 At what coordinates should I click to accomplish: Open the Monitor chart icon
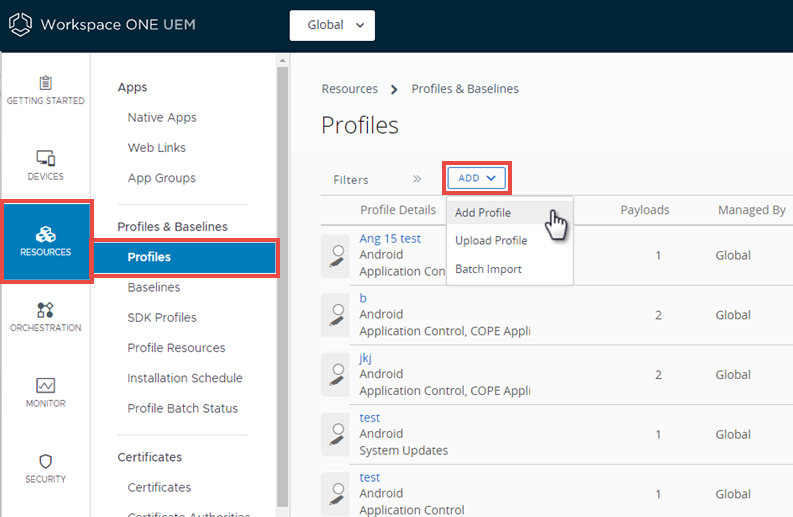(x=46, y=385)
